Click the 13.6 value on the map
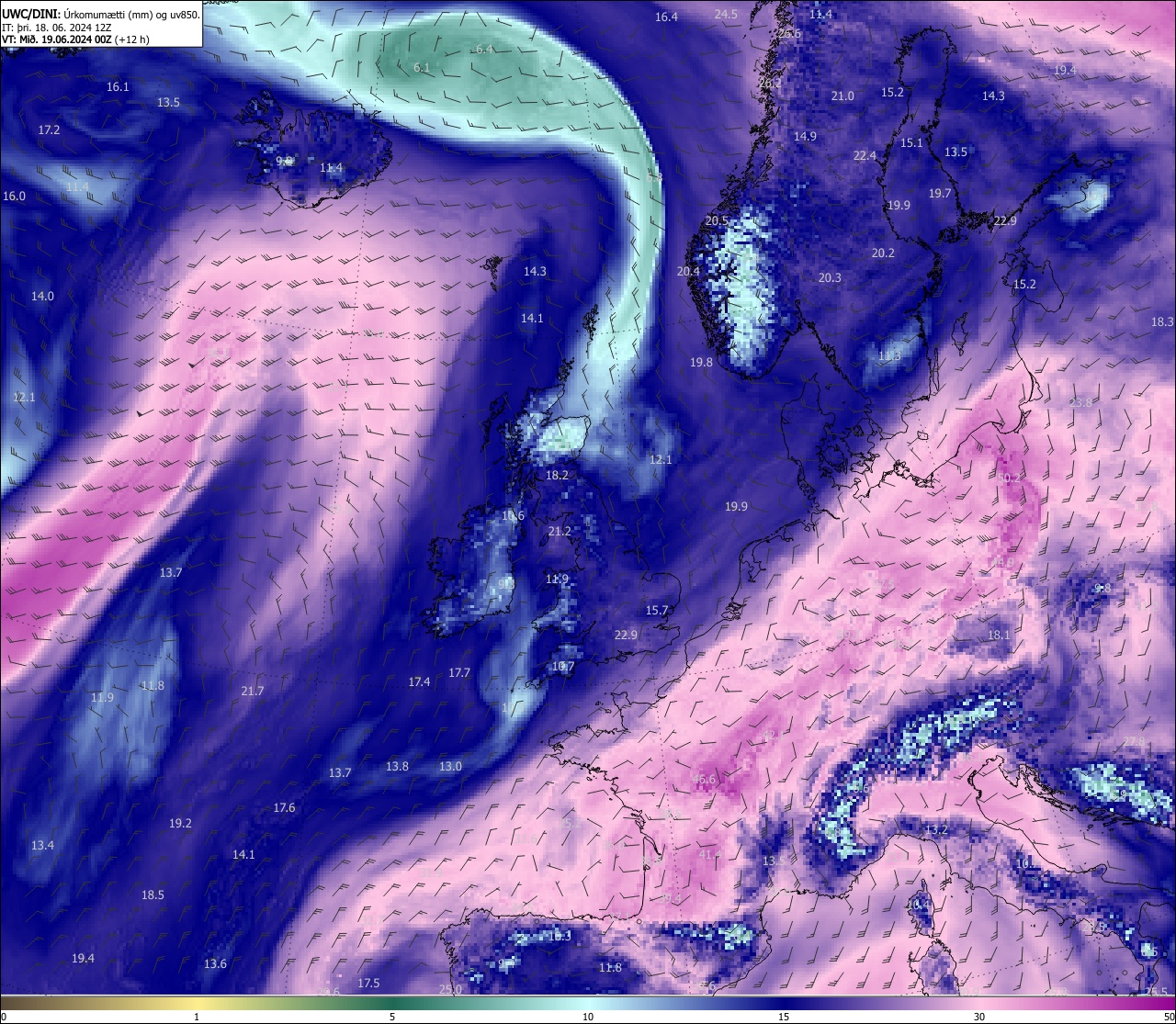Image resolution: width=1176 pixels, height=1024 pixels. pos(215,964)
